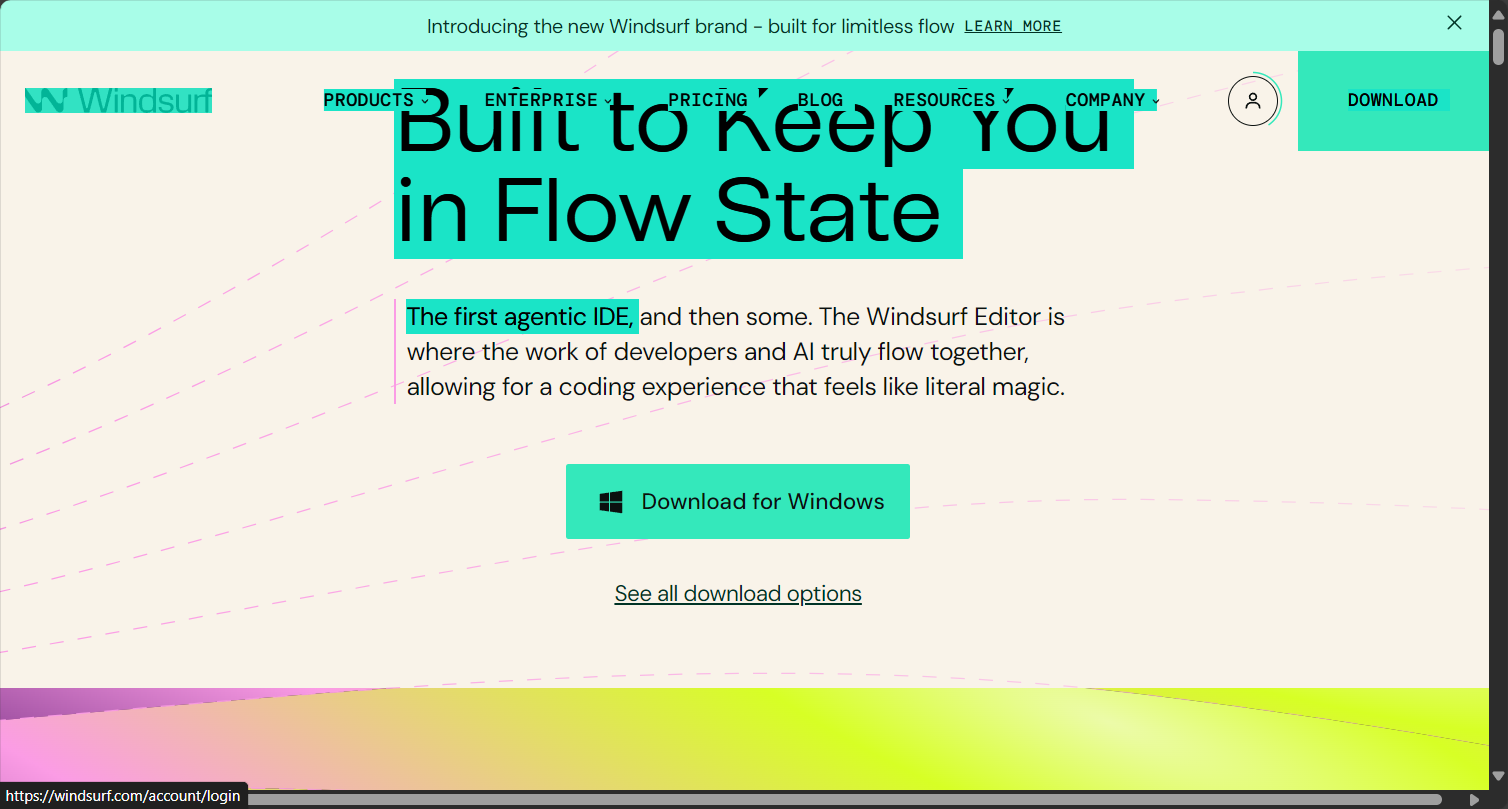This screenshot has height=809, width=1508.
Task: Open See all download options link
Action: pyautogui.click(x=738, y=594)
